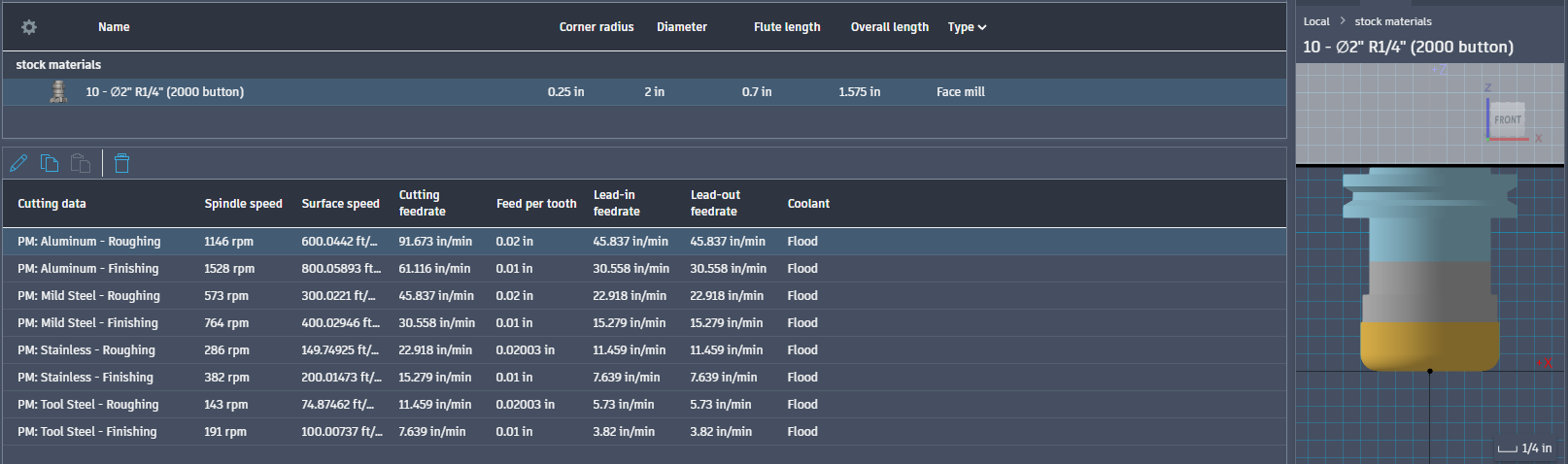1568x464 pixels.
Task: Open stock materials in breadcrumb
Action: (x=1393, y=21)
